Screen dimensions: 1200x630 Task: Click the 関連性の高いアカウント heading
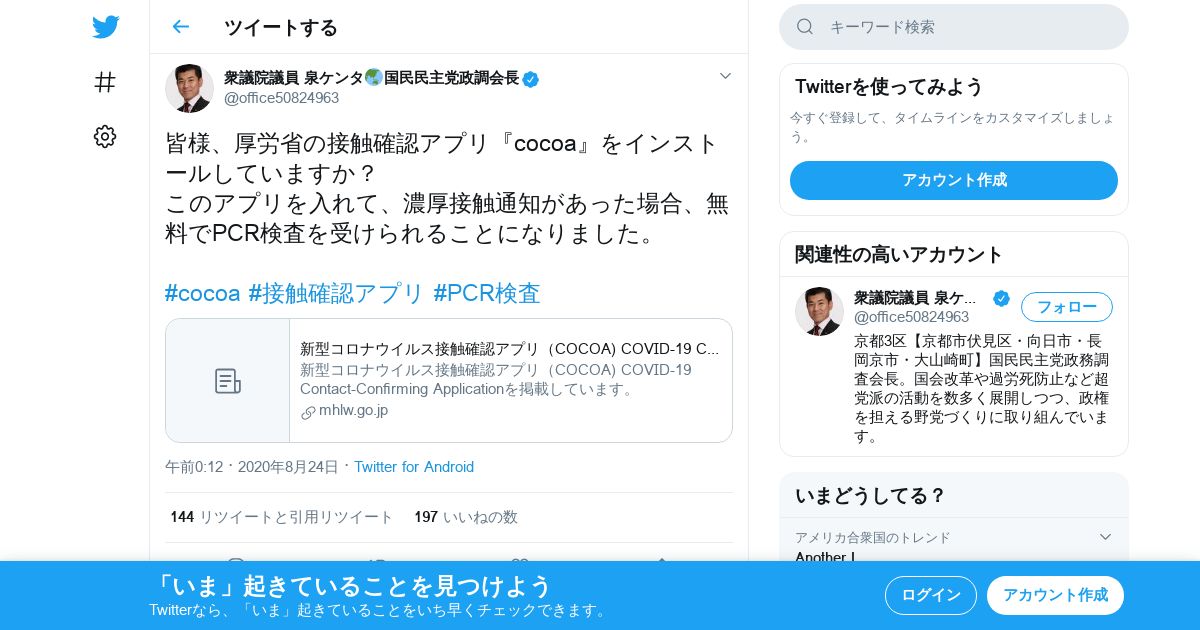[898, 254]
